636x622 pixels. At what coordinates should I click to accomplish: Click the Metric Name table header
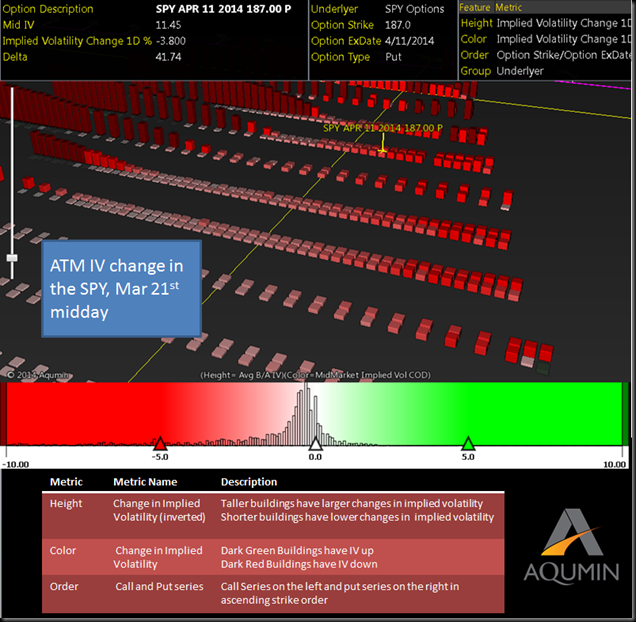point(145,482)
